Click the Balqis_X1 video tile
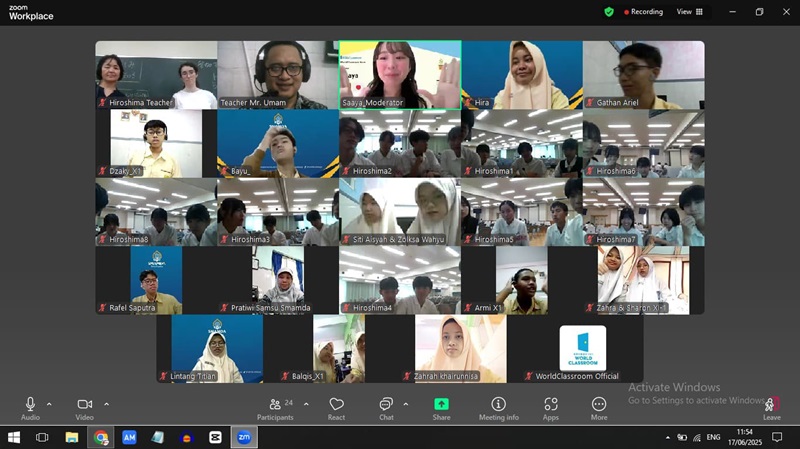Image resolution: width=800 pixels, height=449 pixels. (339, 348)
